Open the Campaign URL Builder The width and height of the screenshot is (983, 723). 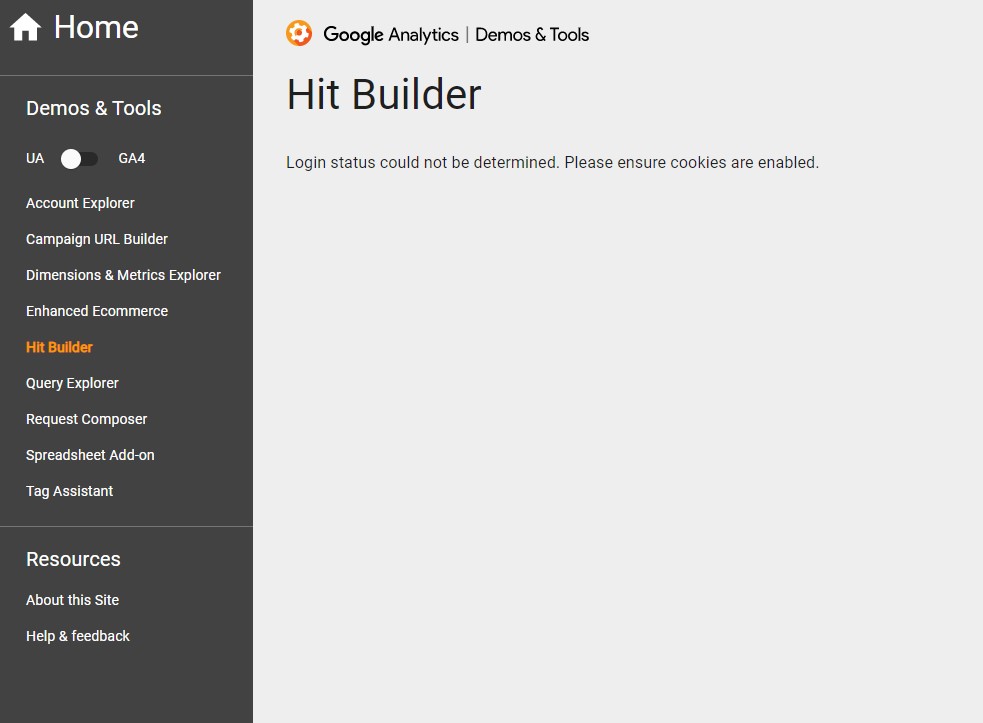(96, 239)
